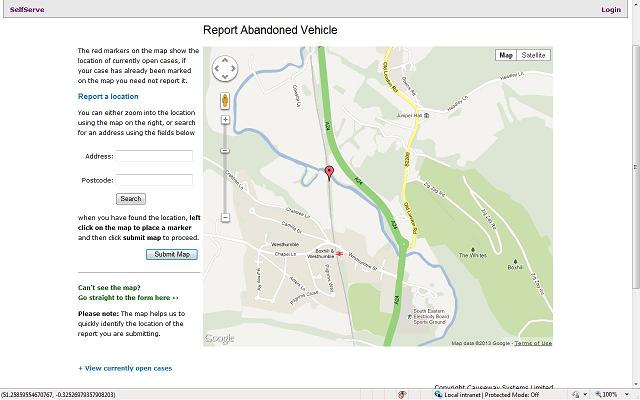The width and height of the screenshot is (640, 400).
Task: Pan the map up with the arrow
Action: pos(225,60)
